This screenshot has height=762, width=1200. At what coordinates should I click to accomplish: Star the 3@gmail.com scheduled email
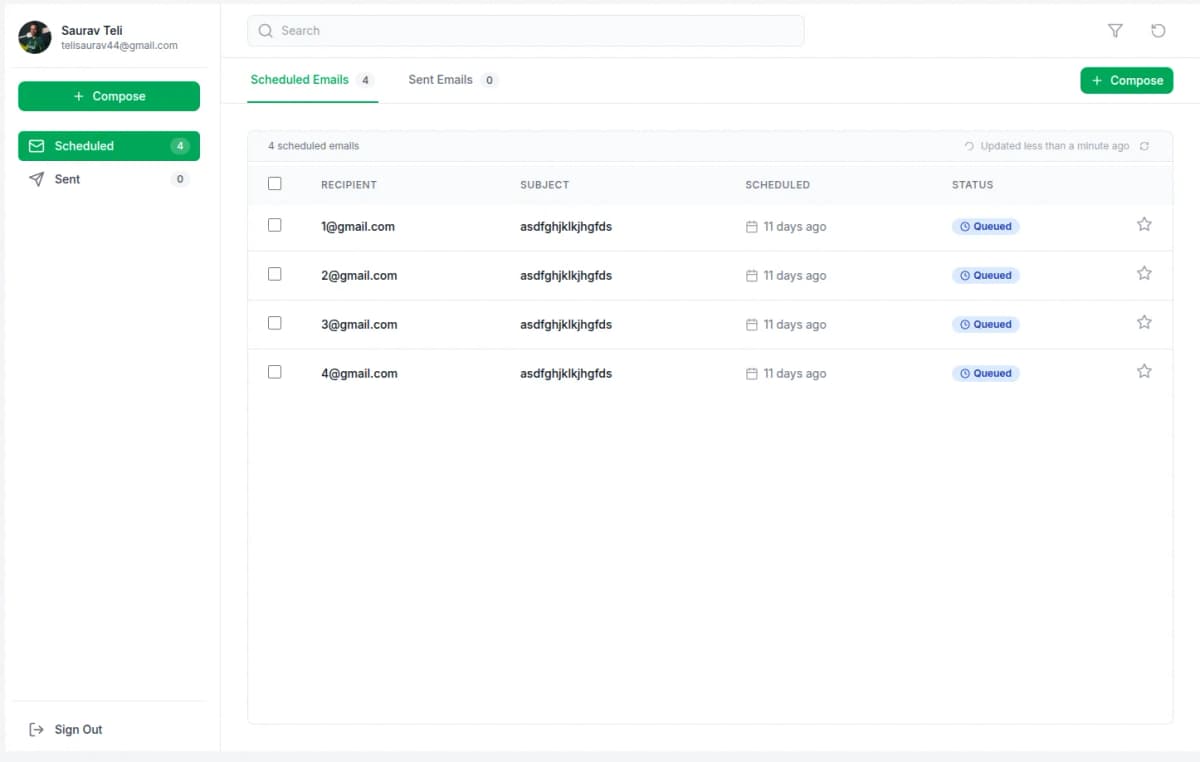click(1144, 322)
